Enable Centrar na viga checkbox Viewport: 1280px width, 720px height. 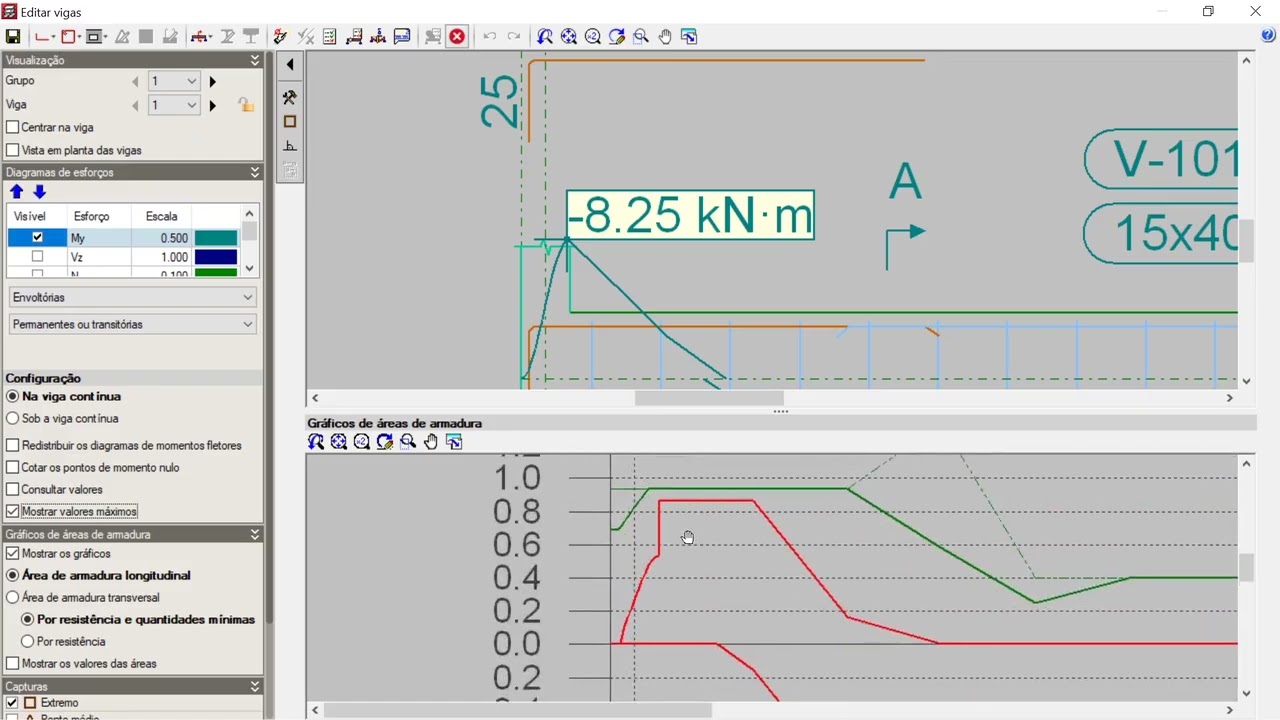13,127
